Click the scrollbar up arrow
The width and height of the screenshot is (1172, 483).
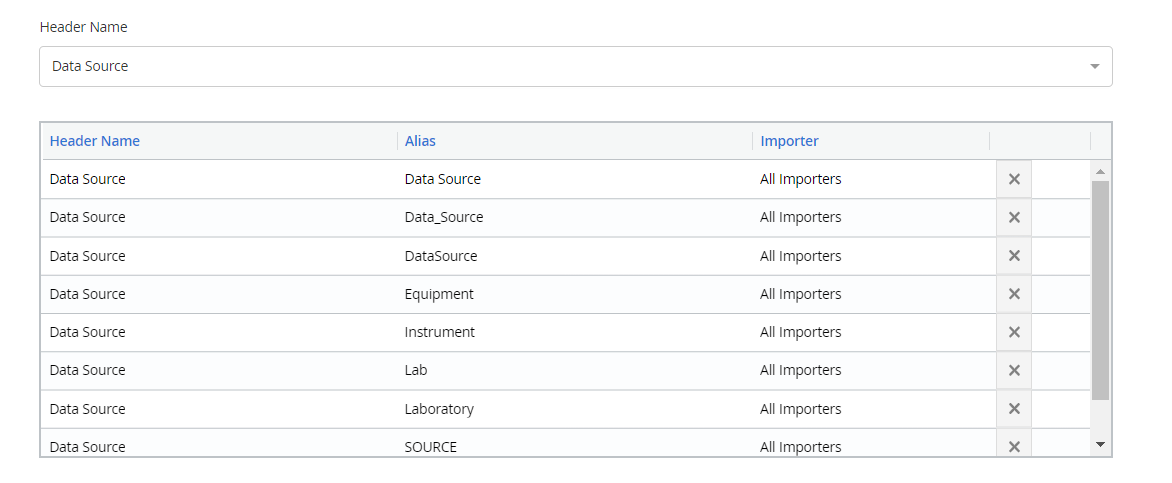point(1100,172)
